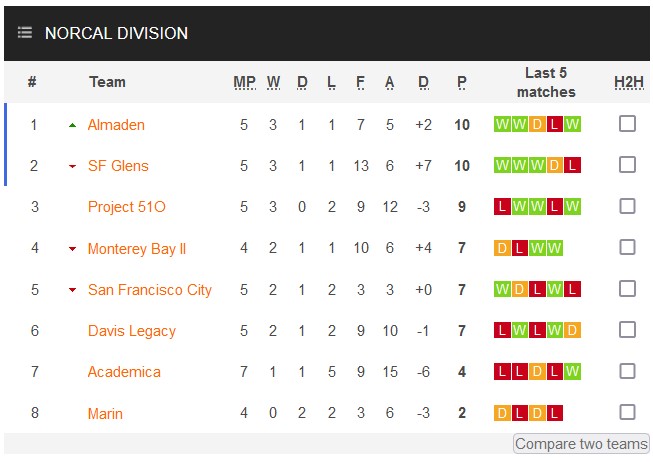653x462 pixels.
Task: Click the P points column header
Action: (462, 82)
